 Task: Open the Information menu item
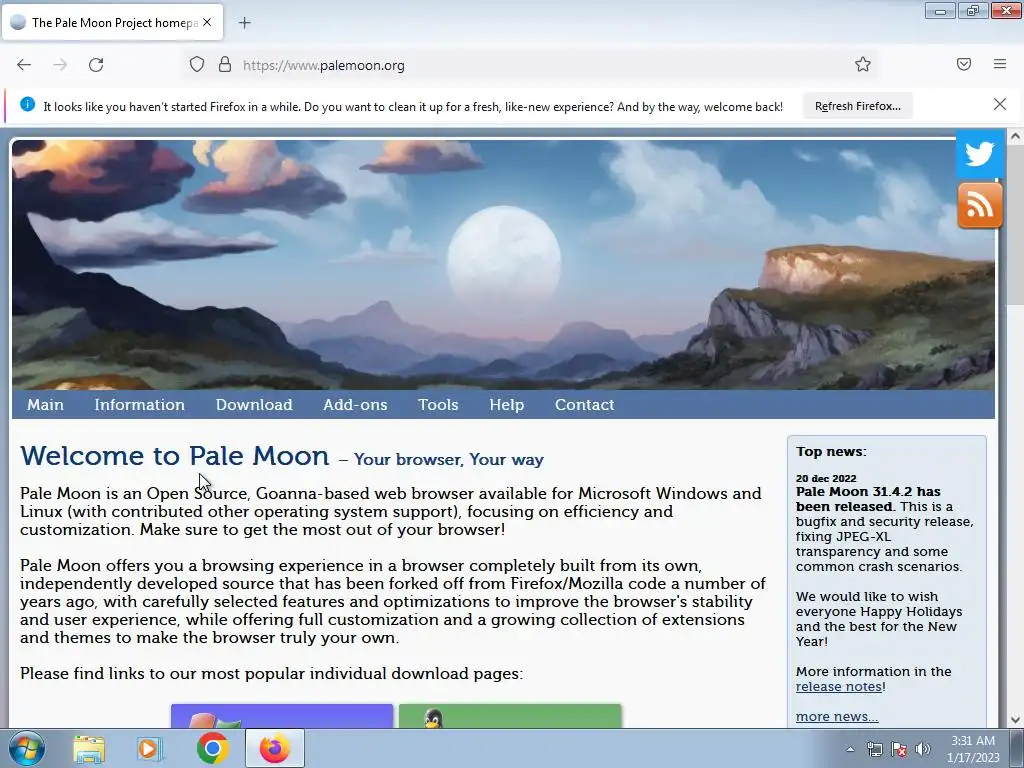tap(139, 404)
